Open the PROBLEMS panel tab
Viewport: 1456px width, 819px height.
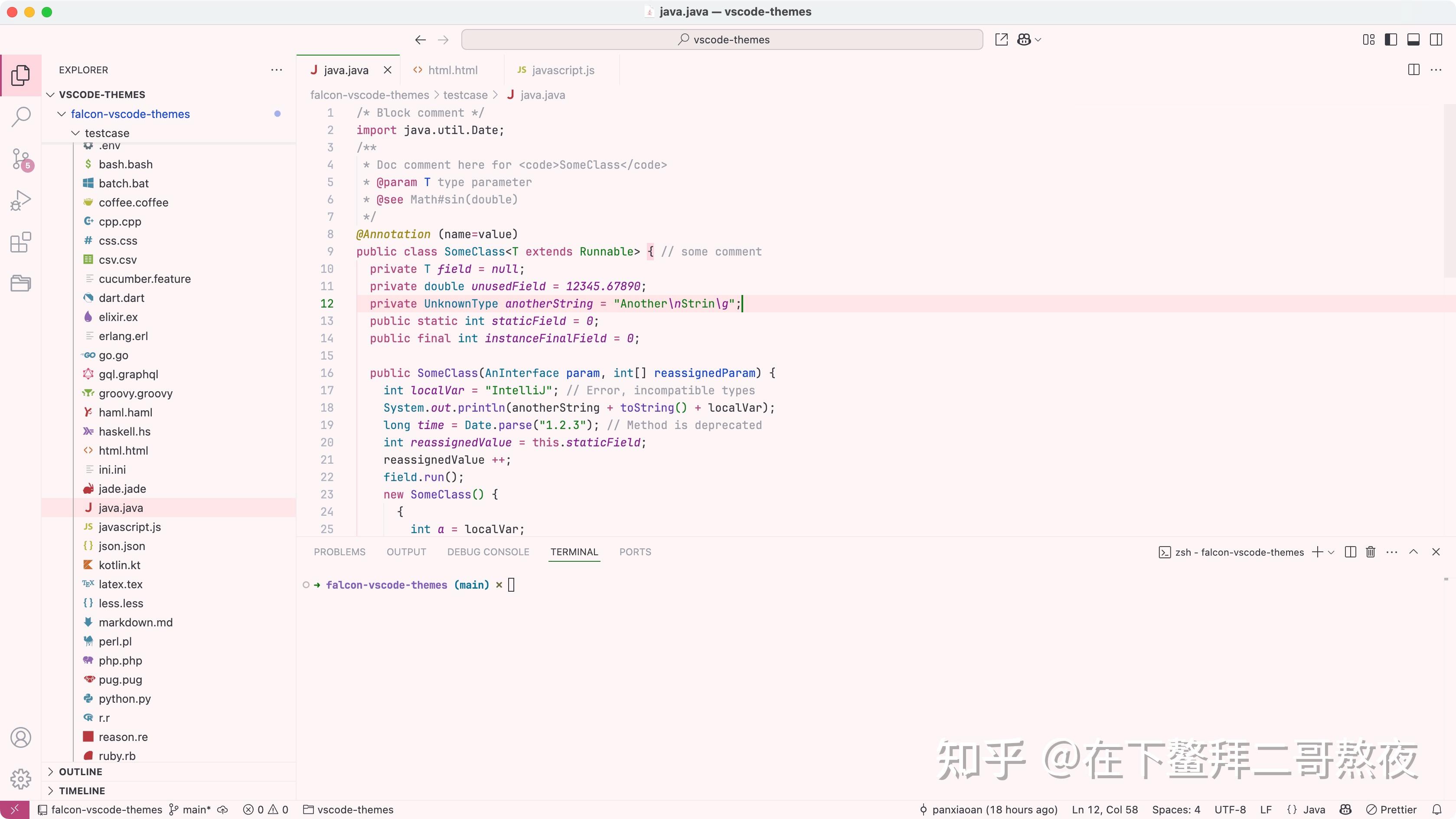tap(340, 552)
